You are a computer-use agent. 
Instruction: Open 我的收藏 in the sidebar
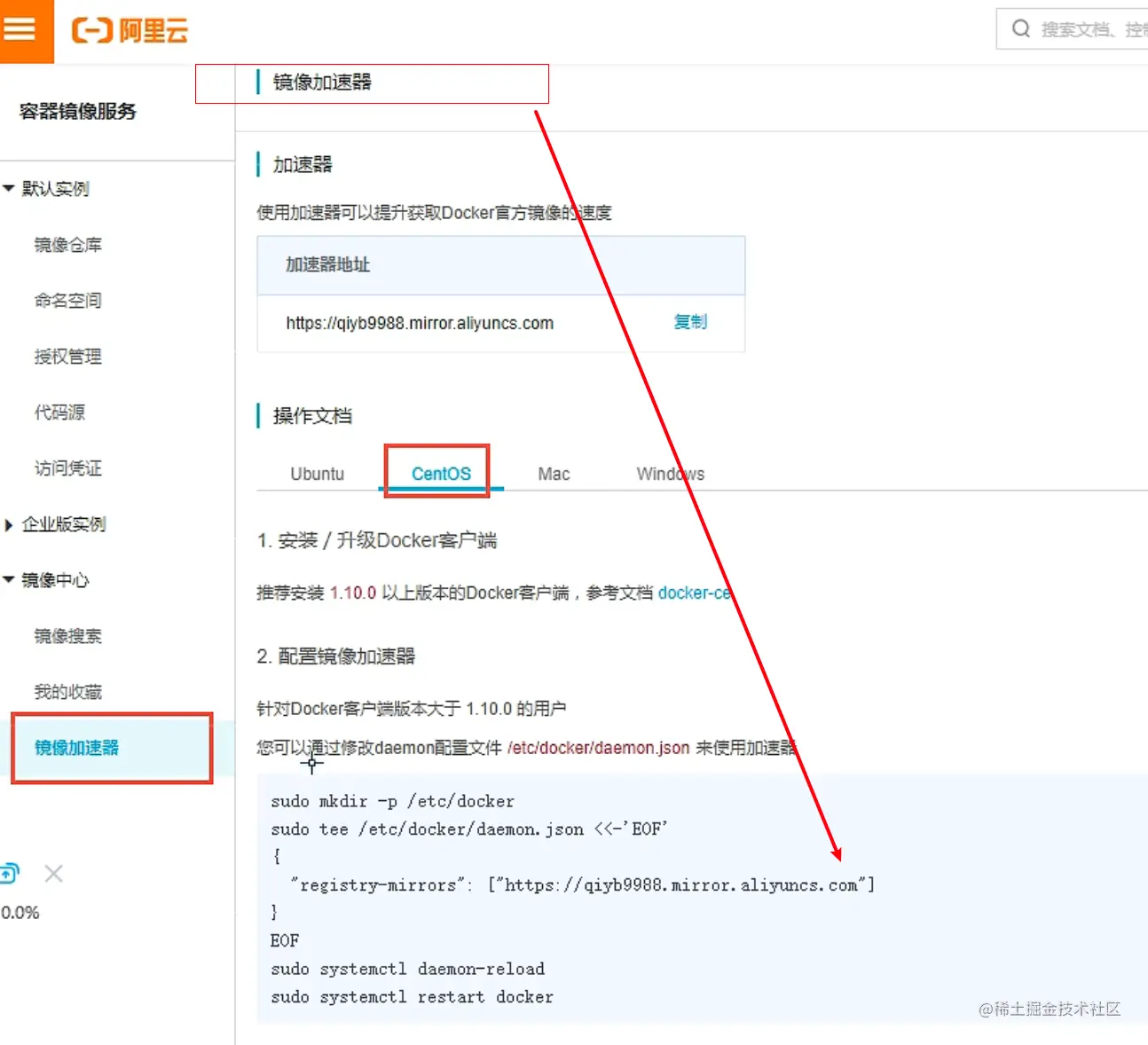68,692
